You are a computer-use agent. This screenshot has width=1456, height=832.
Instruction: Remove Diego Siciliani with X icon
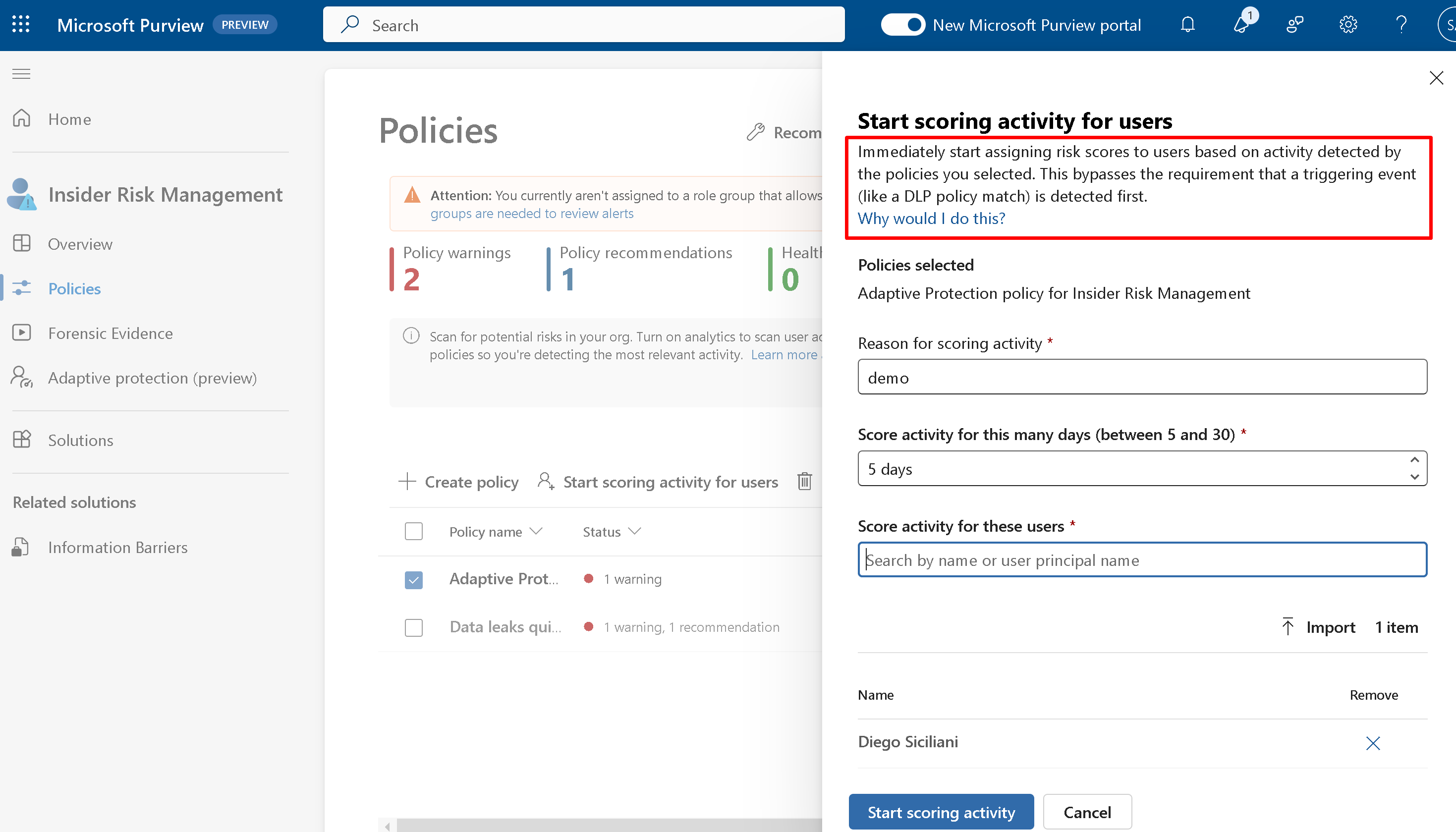coord(1373,743)
